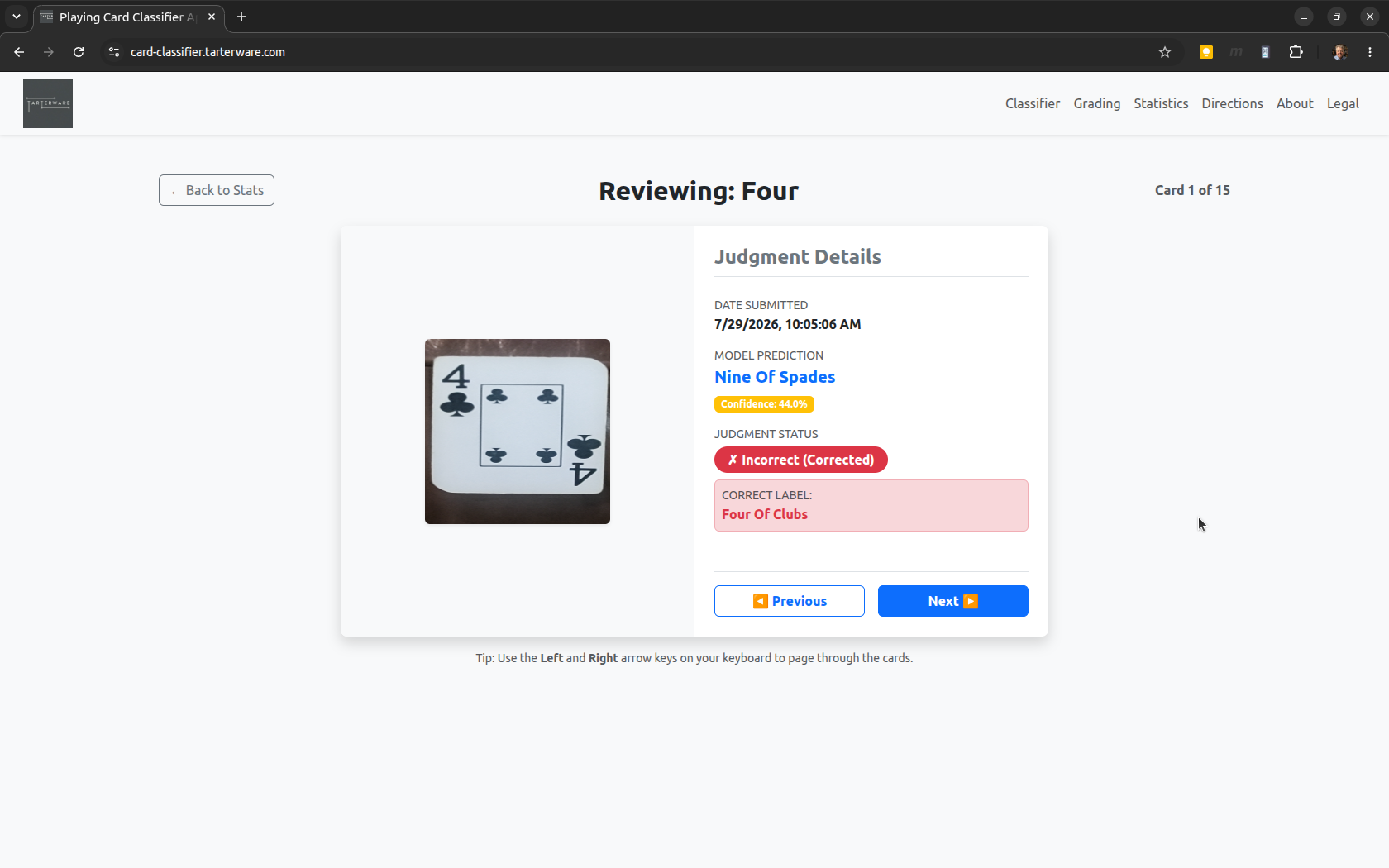Open the Statistics nav item
This screenshot has width=1389, height=868.
1161,103
